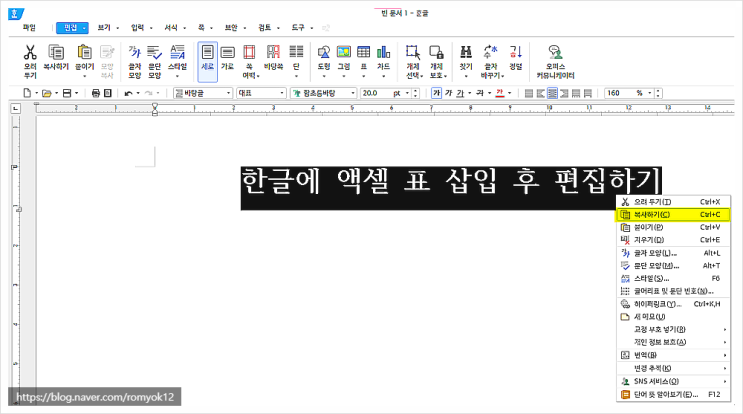Click the print icon in quick toolbar
The height and width of the screenshot is (414, 743).
pos(96,93)
